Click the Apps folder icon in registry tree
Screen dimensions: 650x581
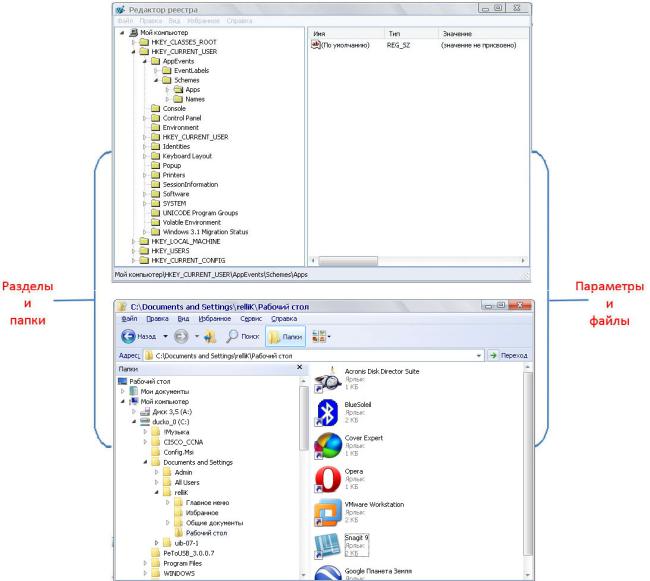[x=178, y=90]
